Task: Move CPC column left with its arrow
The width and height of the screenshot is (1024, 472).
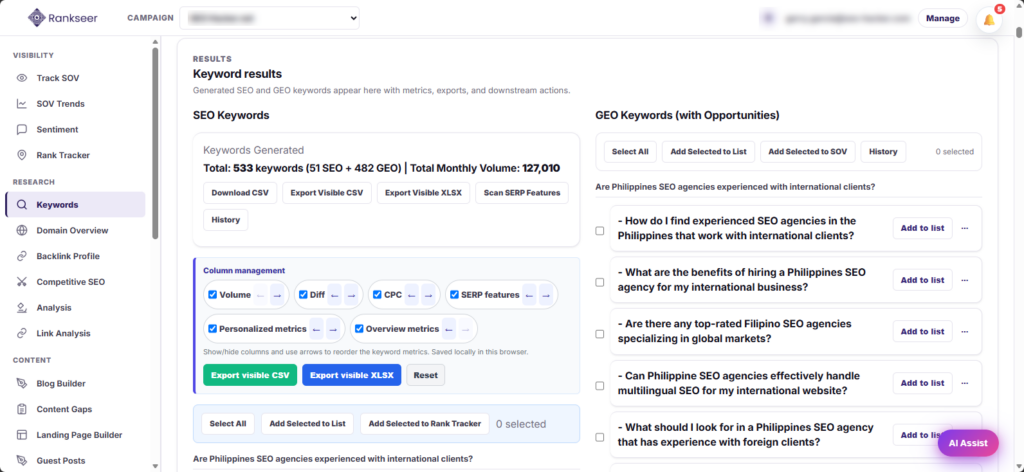Action: pyautogui.click(x=411, y=295)
